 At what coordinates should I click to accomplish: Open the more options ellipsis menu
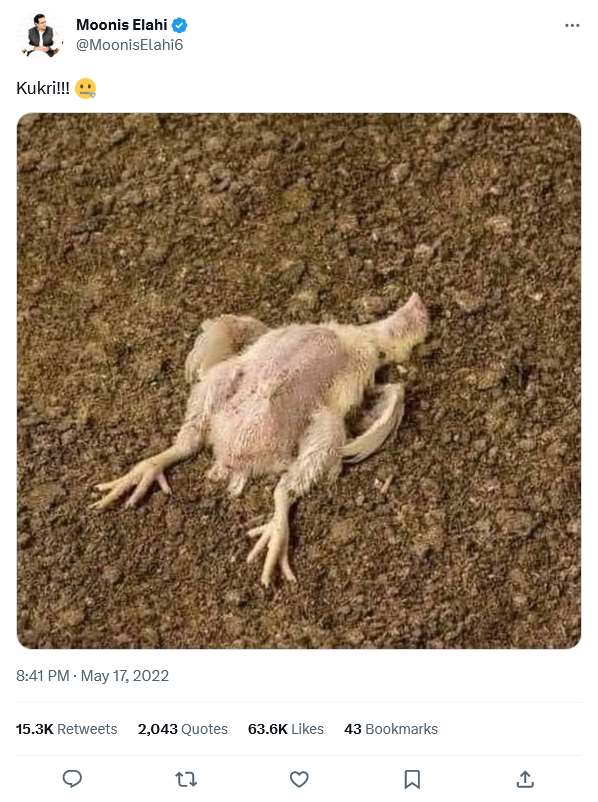pos(572,25)
